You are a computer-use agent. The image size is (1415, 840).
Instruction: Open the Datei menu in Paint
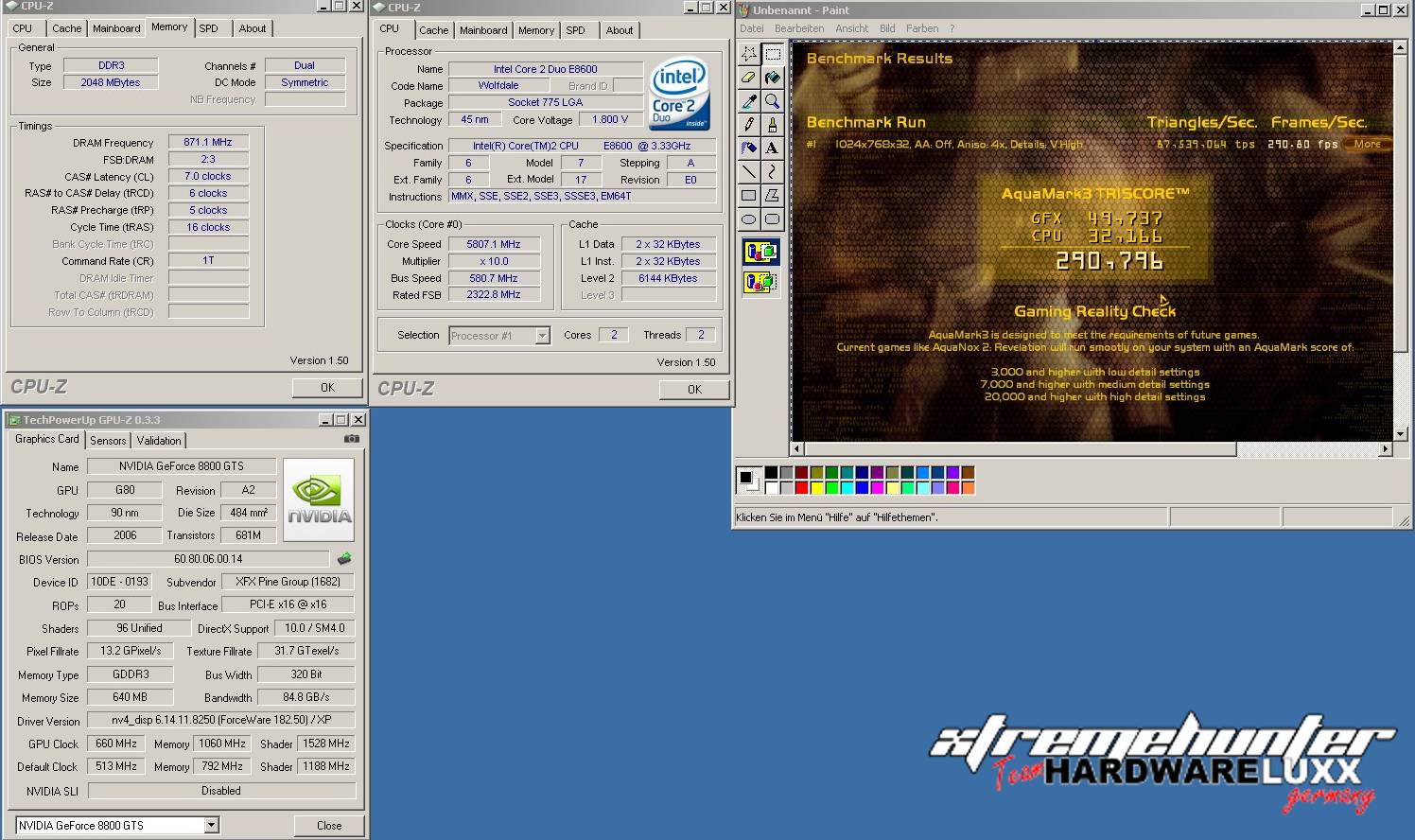(x=752, y=28)
